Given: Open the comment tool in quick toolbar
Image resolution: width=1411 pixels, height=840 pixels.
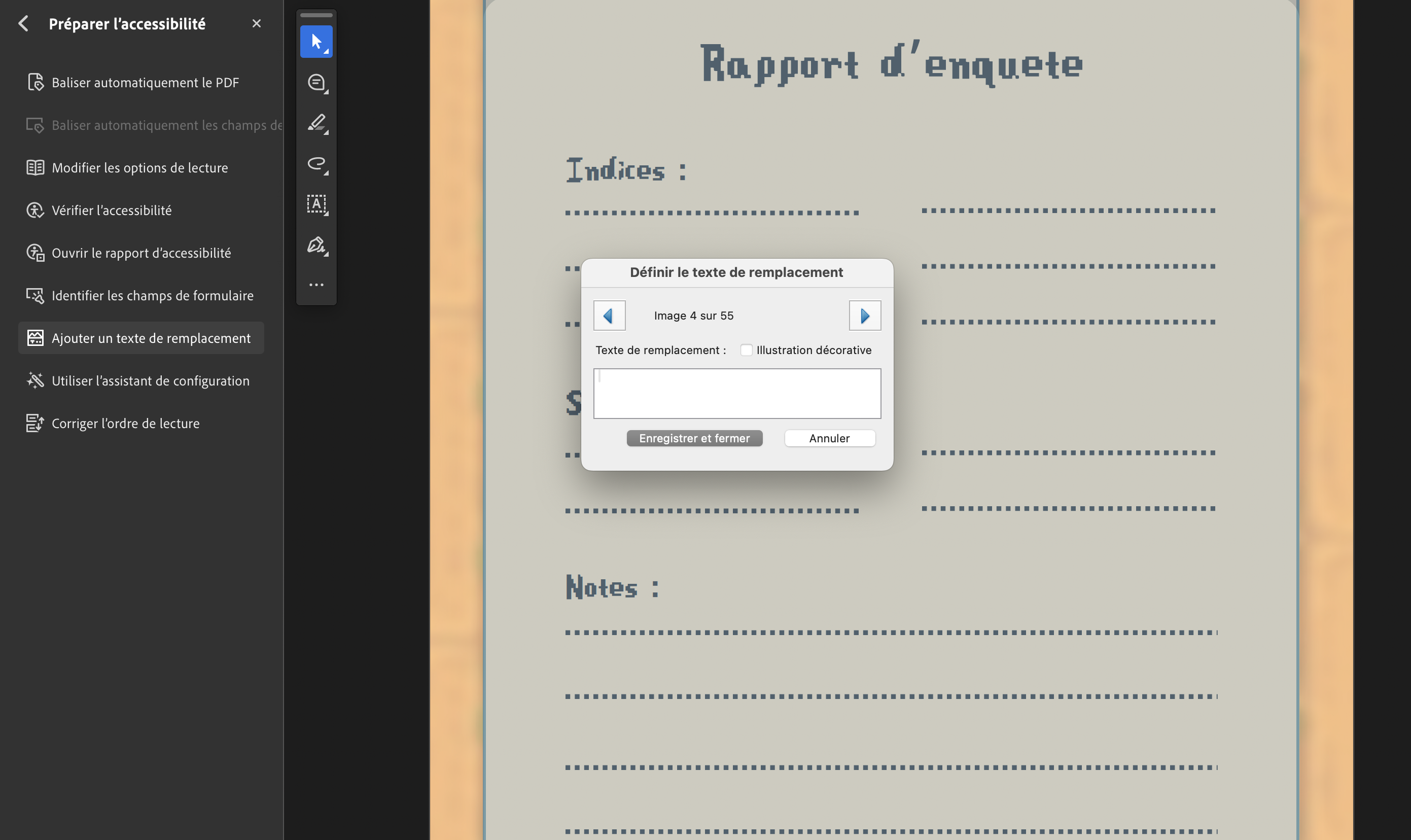Looking at the screenshot, I should (x=316, y=83).
